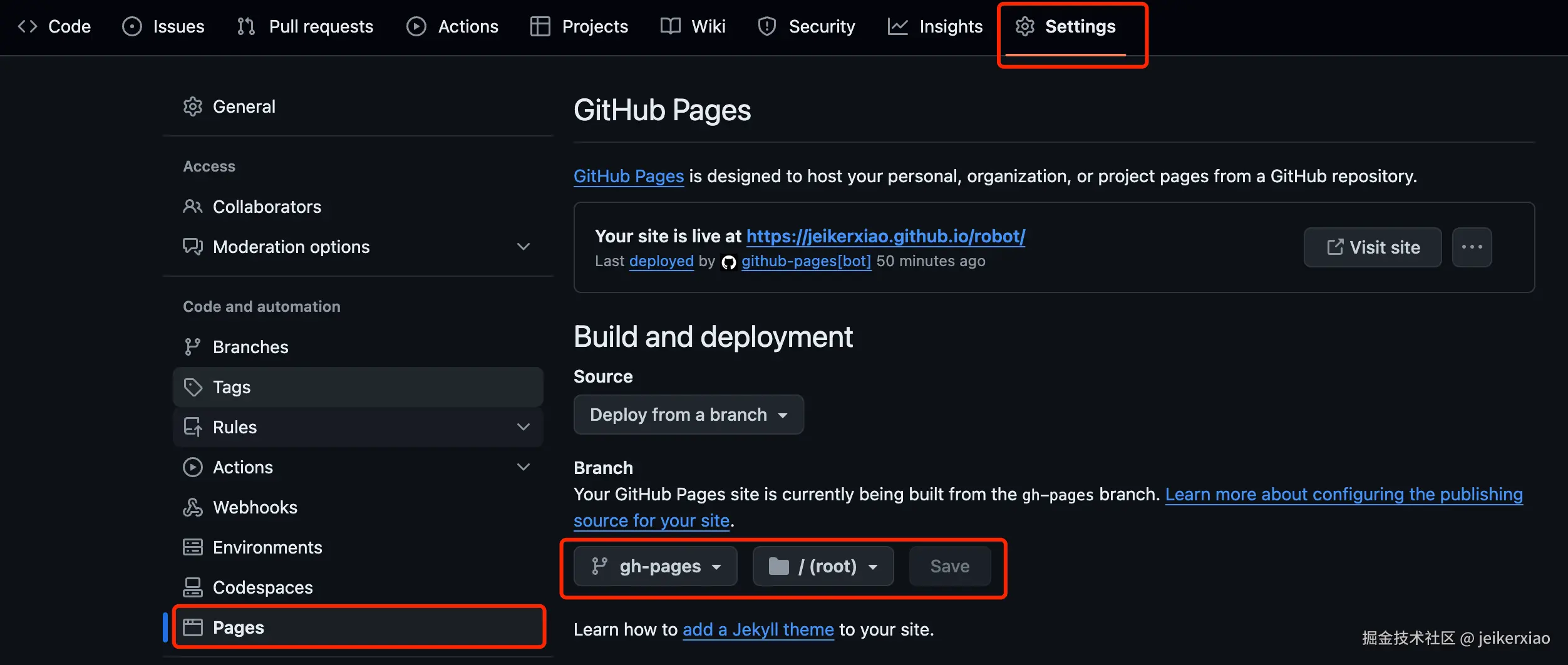Follow the GitHub Pages documentation link
1568x665 pixels.
[629, 177]
